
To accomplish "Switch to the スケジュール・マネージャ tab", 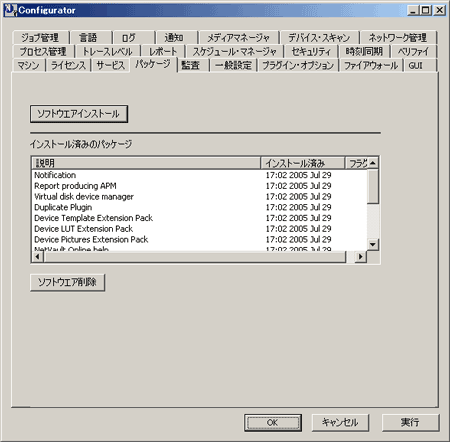I will click(234, 52).
